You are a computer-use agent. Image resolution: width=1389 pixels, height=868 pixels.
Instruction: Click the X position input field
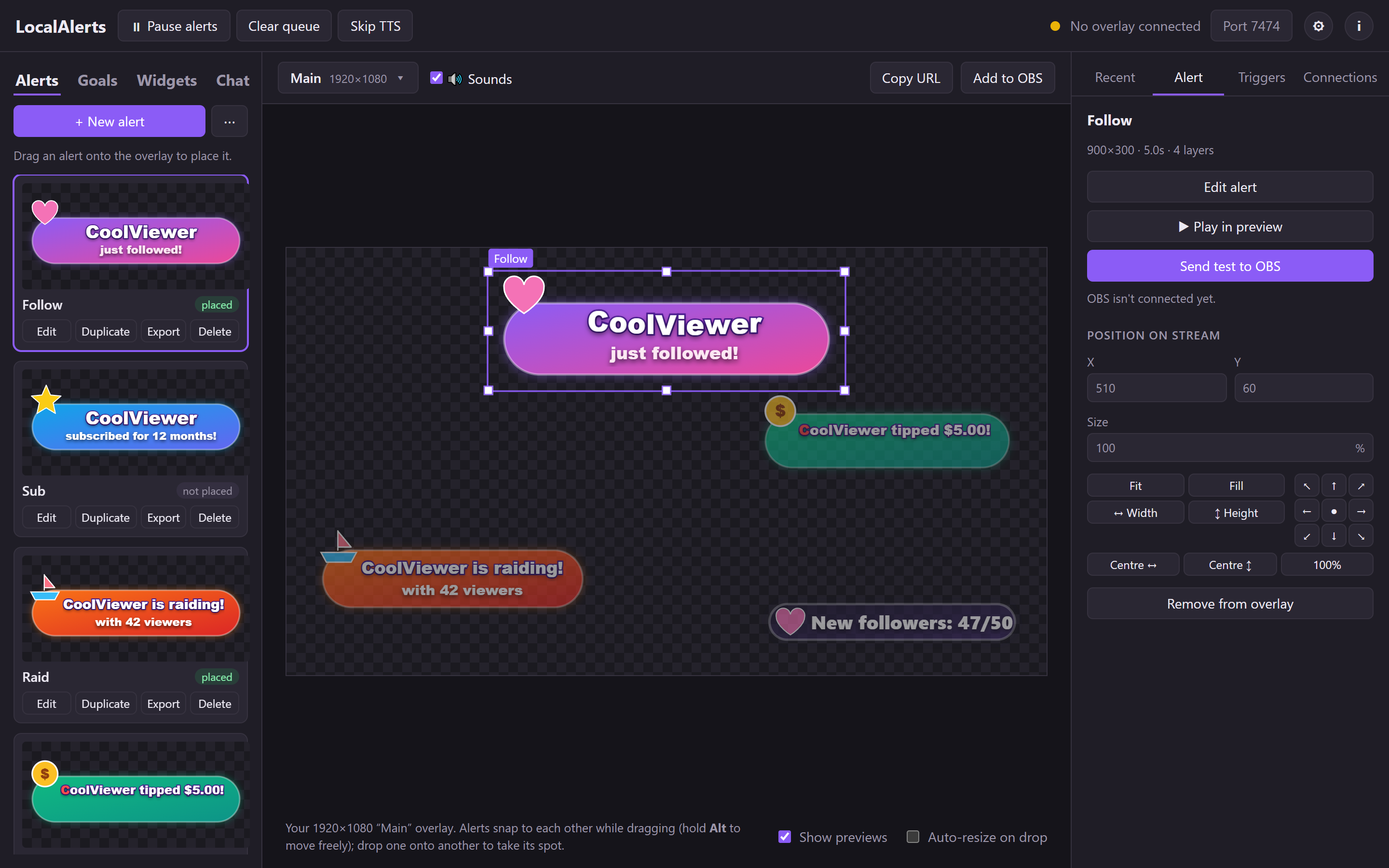[1156, 388]
